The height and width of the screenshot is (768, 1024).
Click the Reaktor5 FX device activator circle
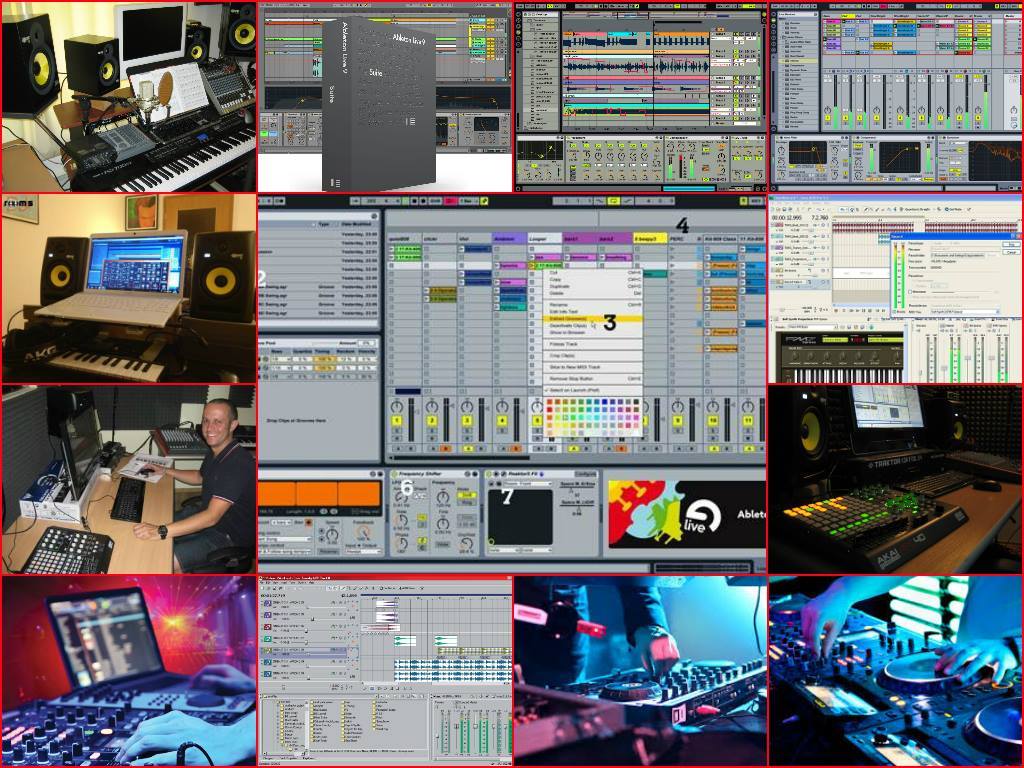489,473
